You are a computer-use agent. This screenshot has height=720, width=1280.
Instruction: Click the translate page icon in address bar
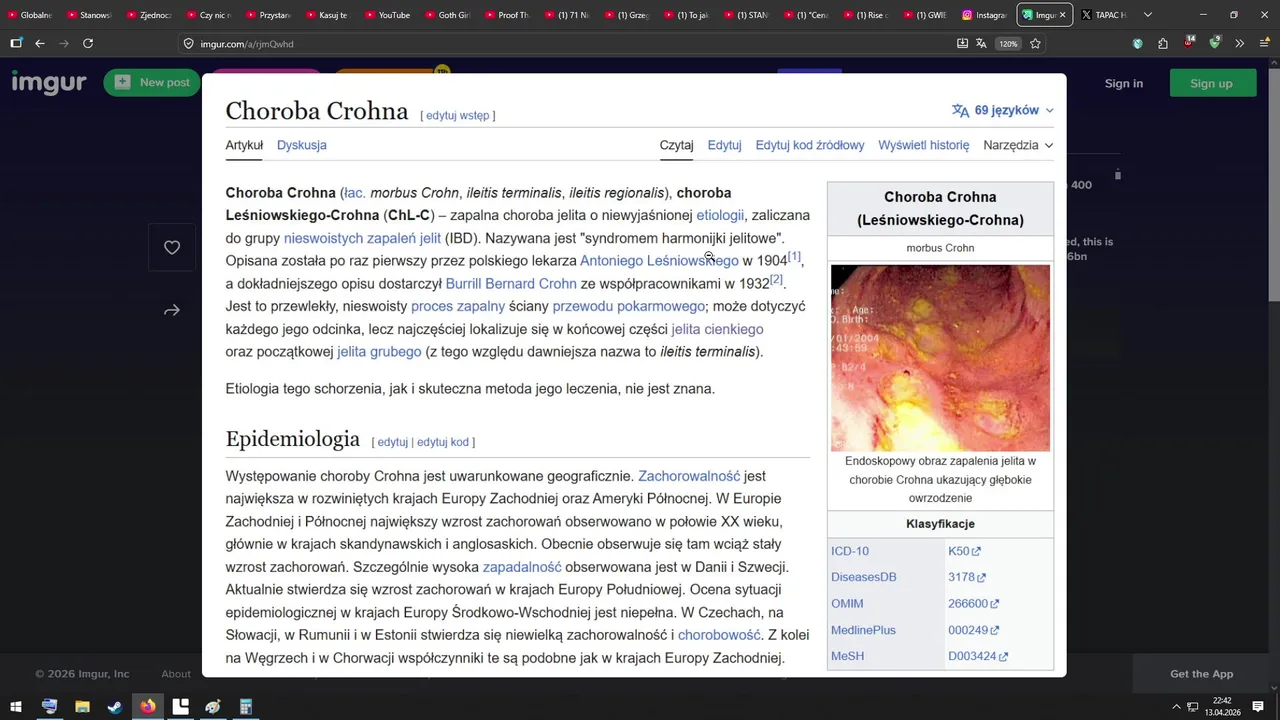coord(981,44)
